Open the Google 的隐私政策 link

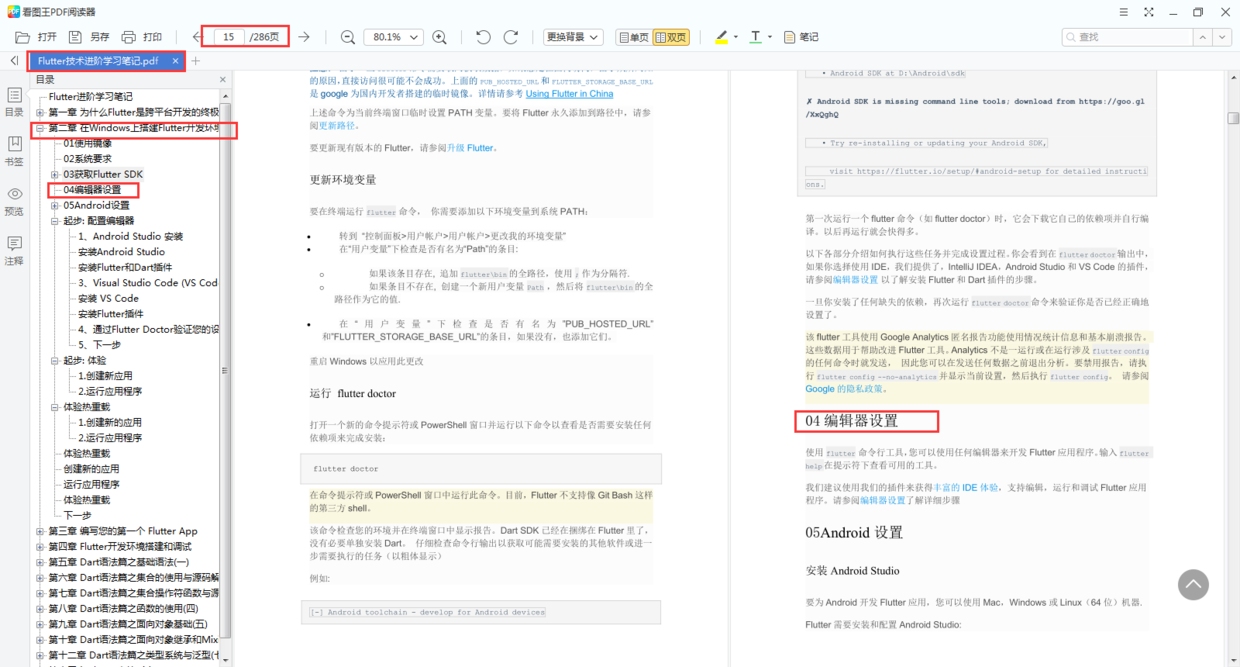(x=844, y=389)
